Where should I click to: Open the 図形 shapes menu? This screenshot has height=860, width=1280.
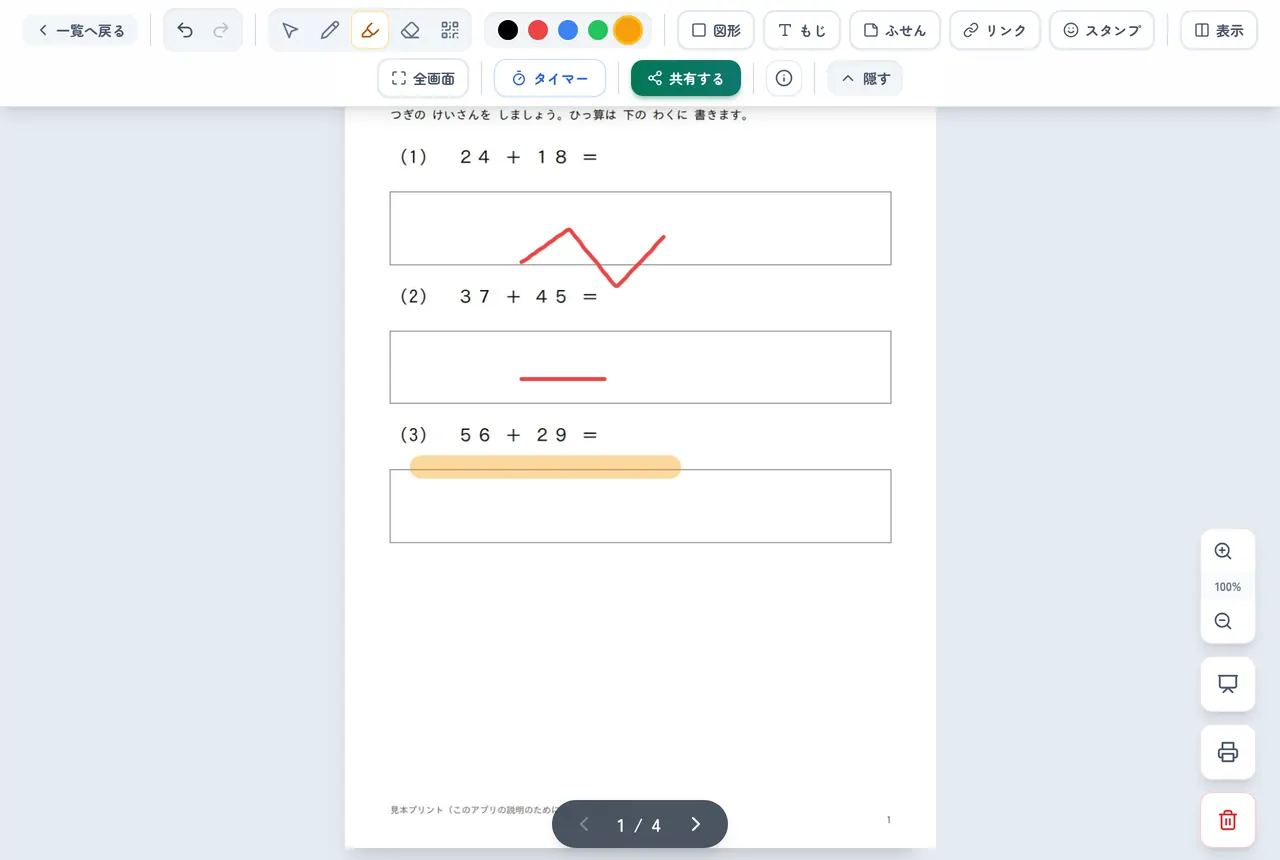click(x=716, y=30)
